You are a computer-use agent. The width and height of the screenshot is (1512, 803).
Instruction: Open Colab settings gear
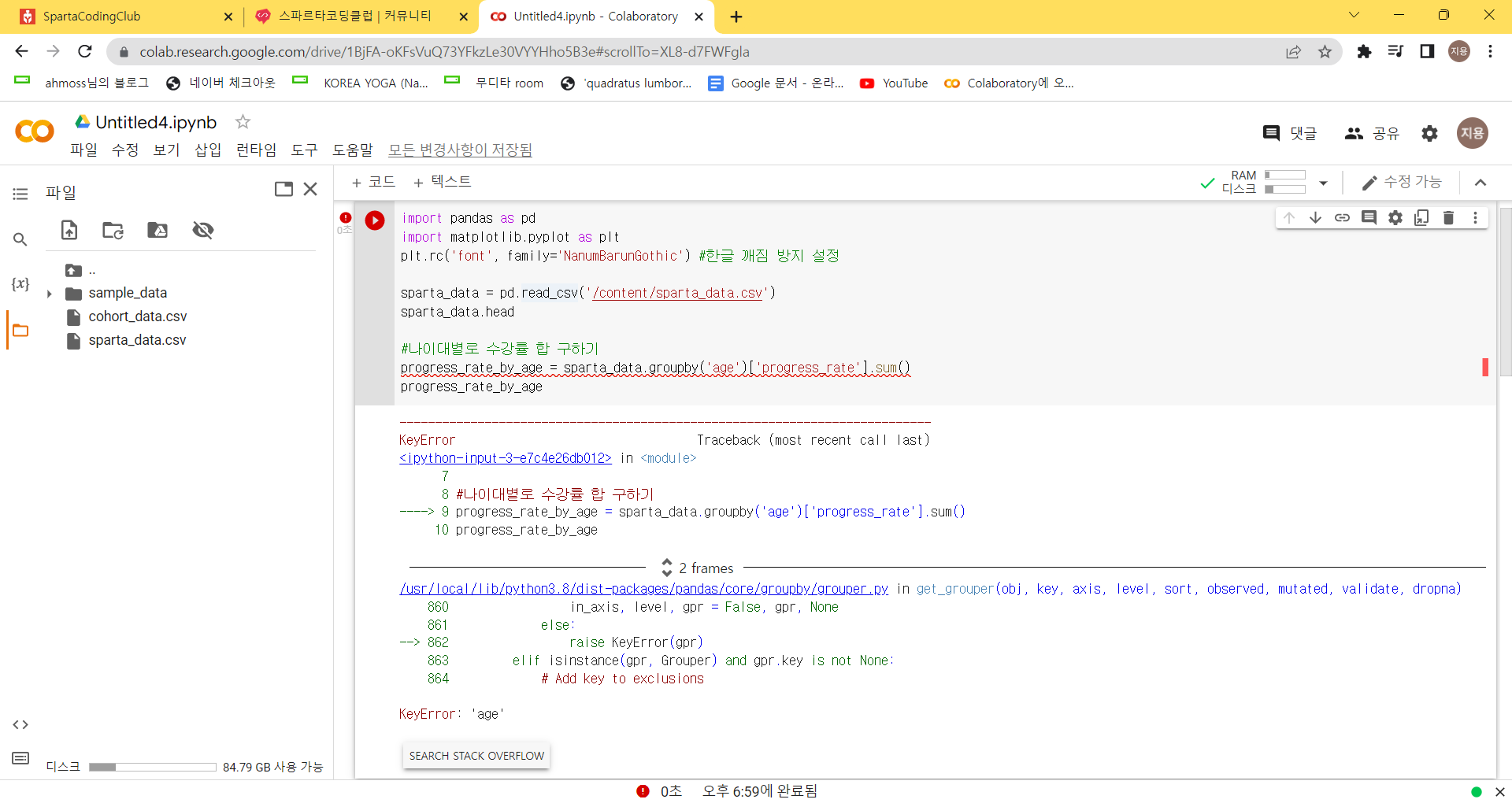pyautogui.click(x=1429, y=134)
